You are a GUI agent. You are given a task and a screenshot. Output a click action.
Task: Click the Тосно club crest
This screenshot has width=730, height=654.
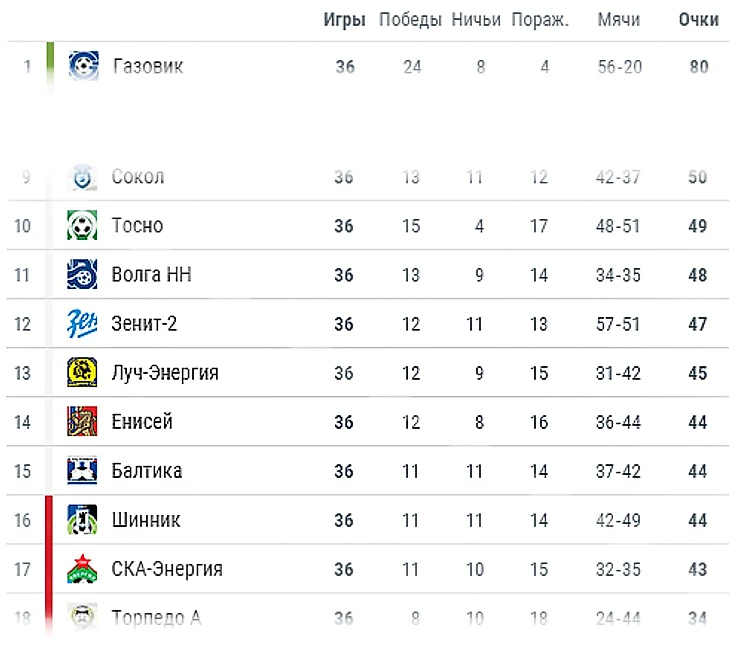click(82, 226)
